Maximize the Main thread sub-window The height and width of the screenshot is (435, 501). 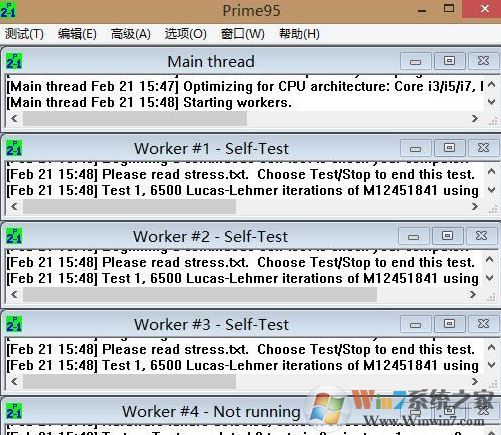point(449,61)
